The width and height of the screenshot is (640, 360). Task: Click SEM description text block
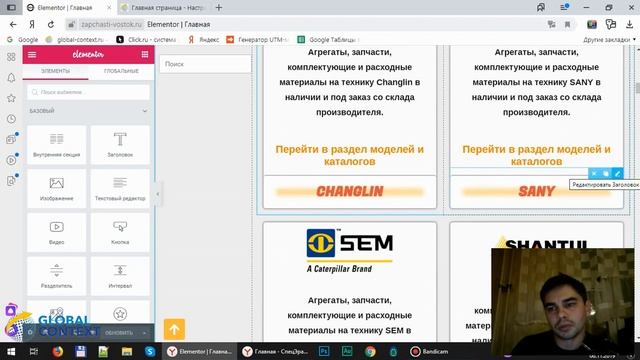pos(349,316)
